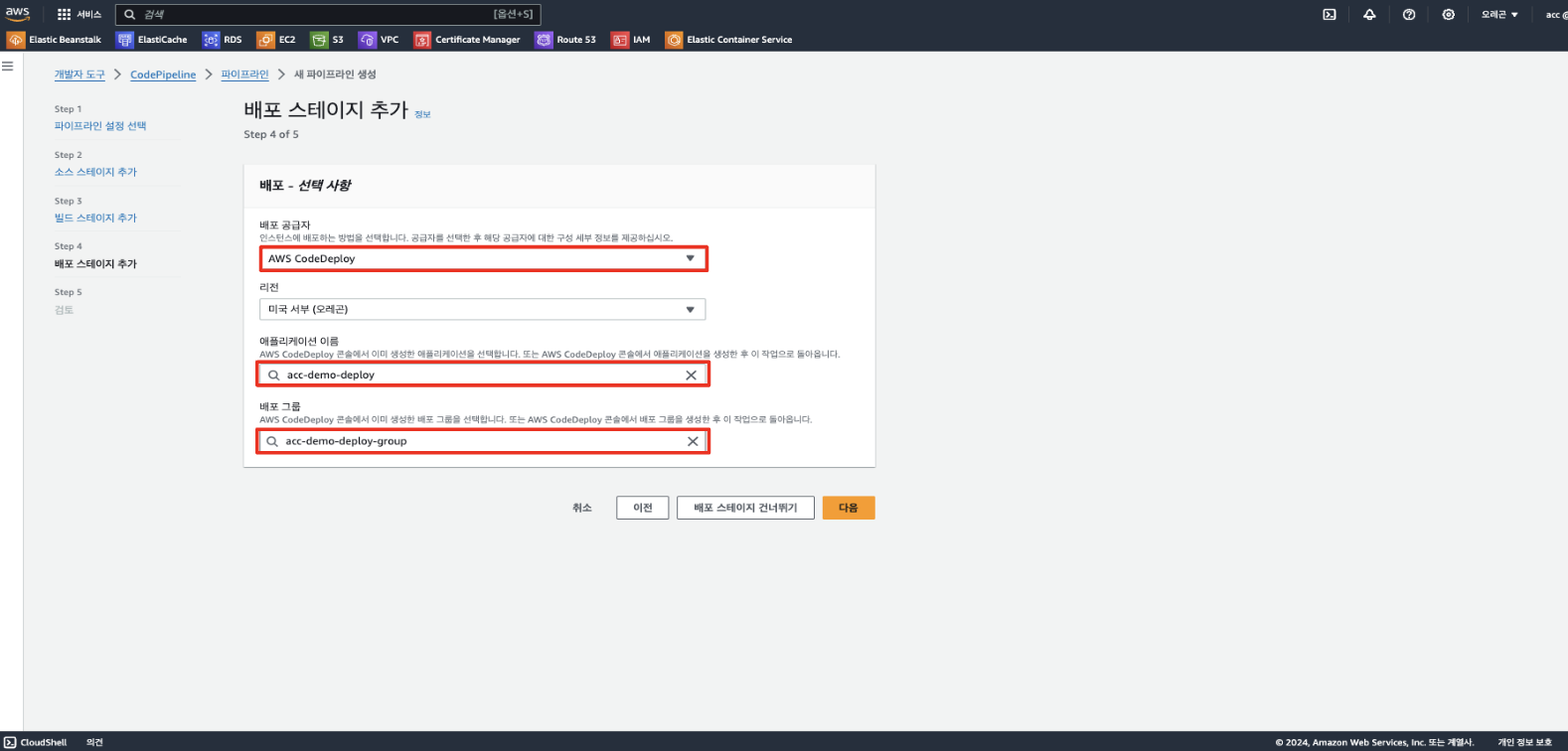Viewport: 1568px width, 751px height.
Task: Open 개인 정보 보호 footer link
Action: pos(1525,742)
